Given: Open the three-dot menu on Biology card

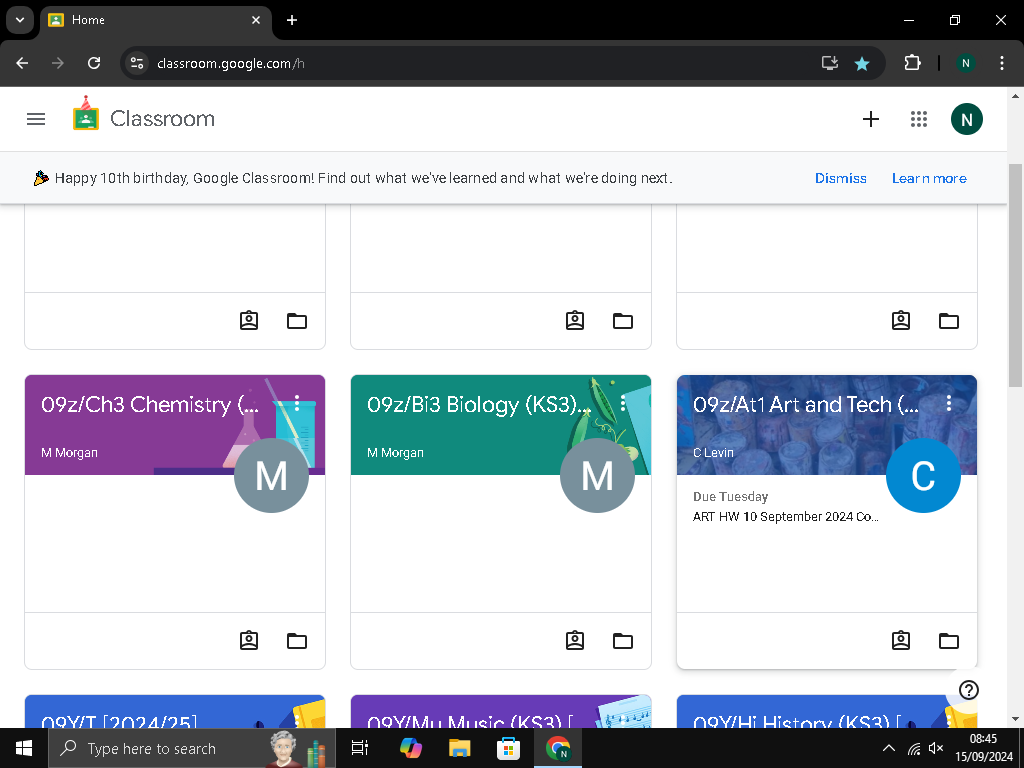Looking at the screenshot, I should click(x=623, y=403).
